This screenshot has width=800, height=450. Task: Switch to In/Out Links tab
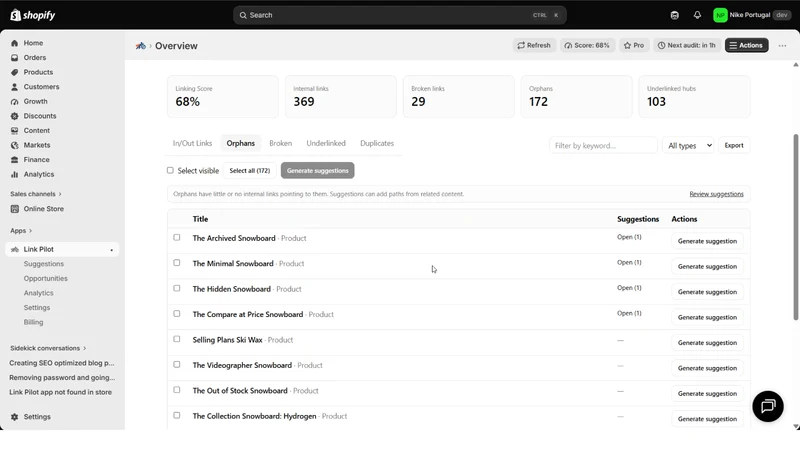click(x=192, y=143)
